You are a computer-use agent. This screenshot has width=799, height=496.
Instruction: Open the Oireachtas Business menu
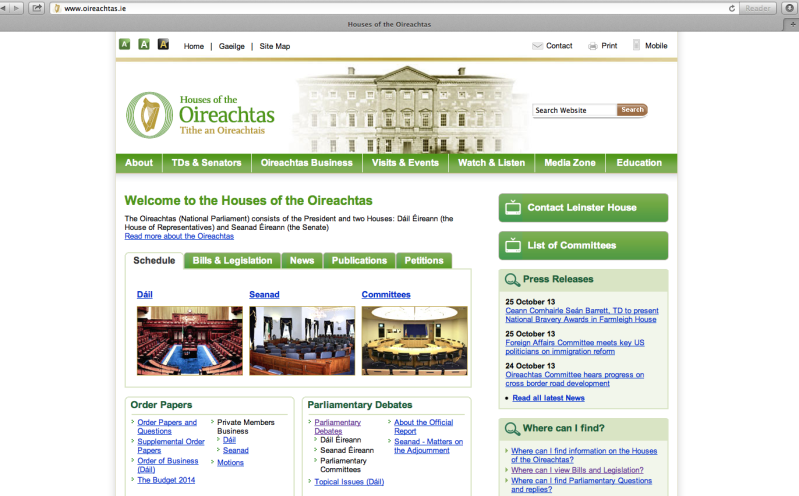307,163
